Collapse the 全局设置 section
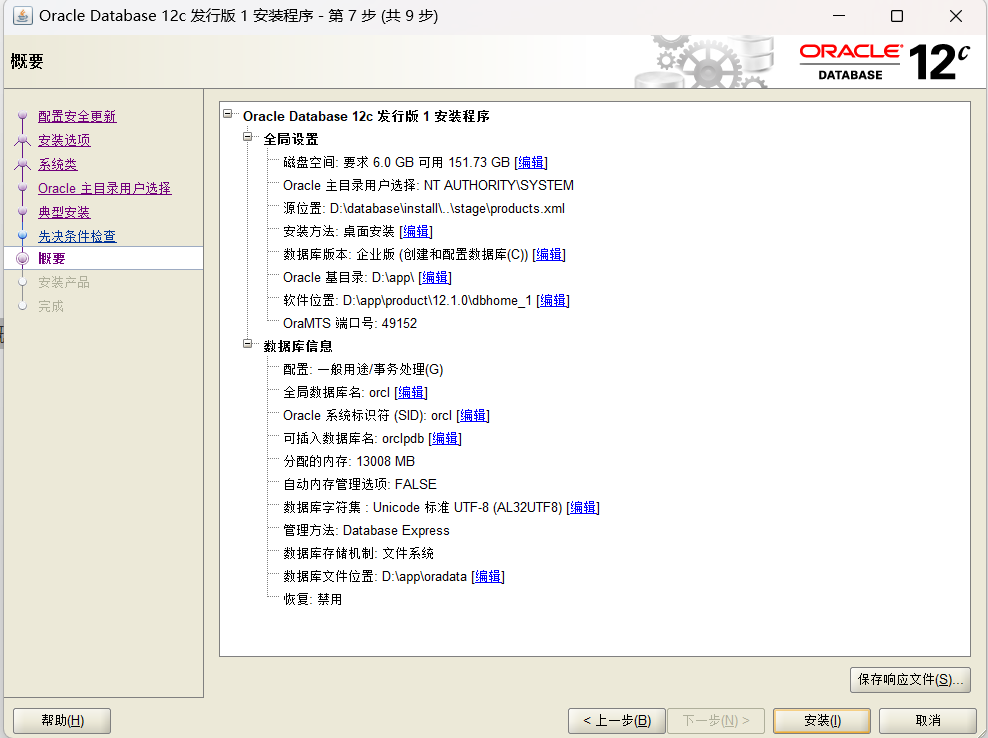The image size is (988, 738). pyautogui.click(x=248, y=137)
